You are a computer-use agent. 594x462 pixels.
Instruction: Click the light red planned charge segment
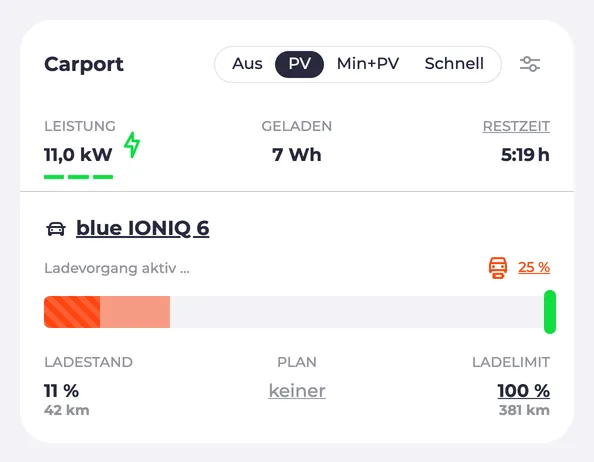(x=135, y=312)
